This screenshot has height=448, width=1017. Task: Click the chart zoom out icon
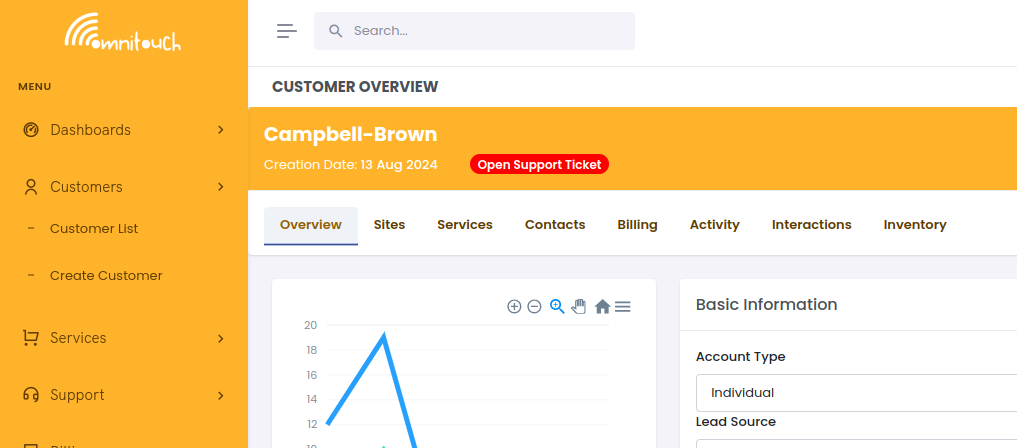(x=534, y=307)
